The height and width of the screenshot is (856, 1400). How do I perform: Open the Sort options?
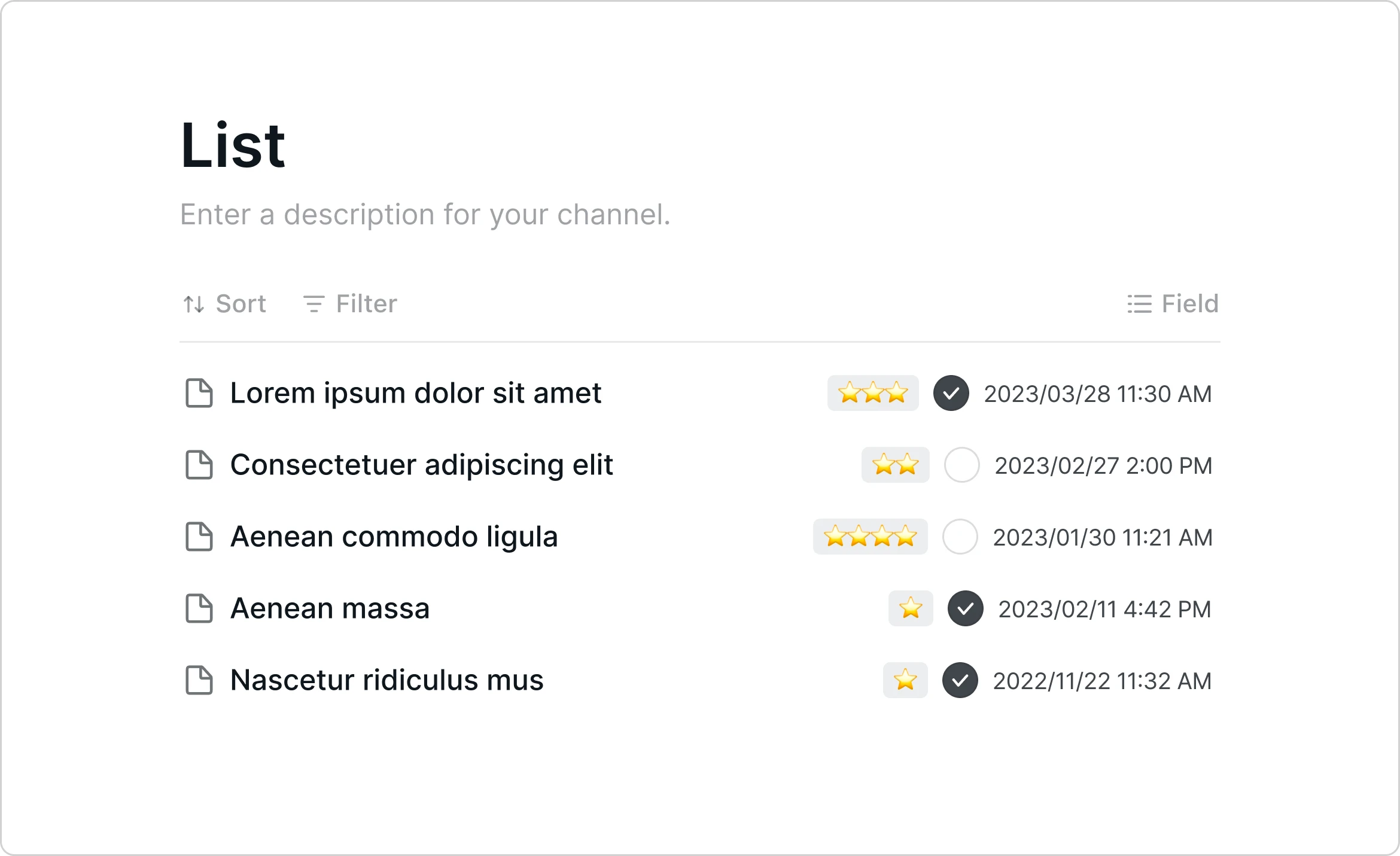point(224,304)
